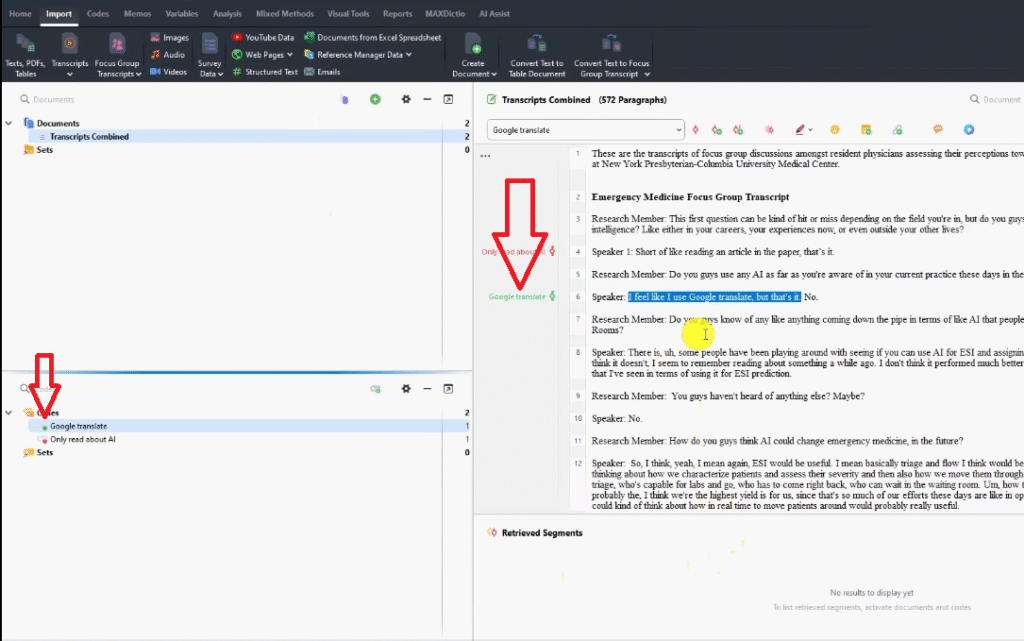This screenshot has height=641, width=1024.
Task: Expand the Focus Group Transcripts dropdown
Action: tap(138, 74)
